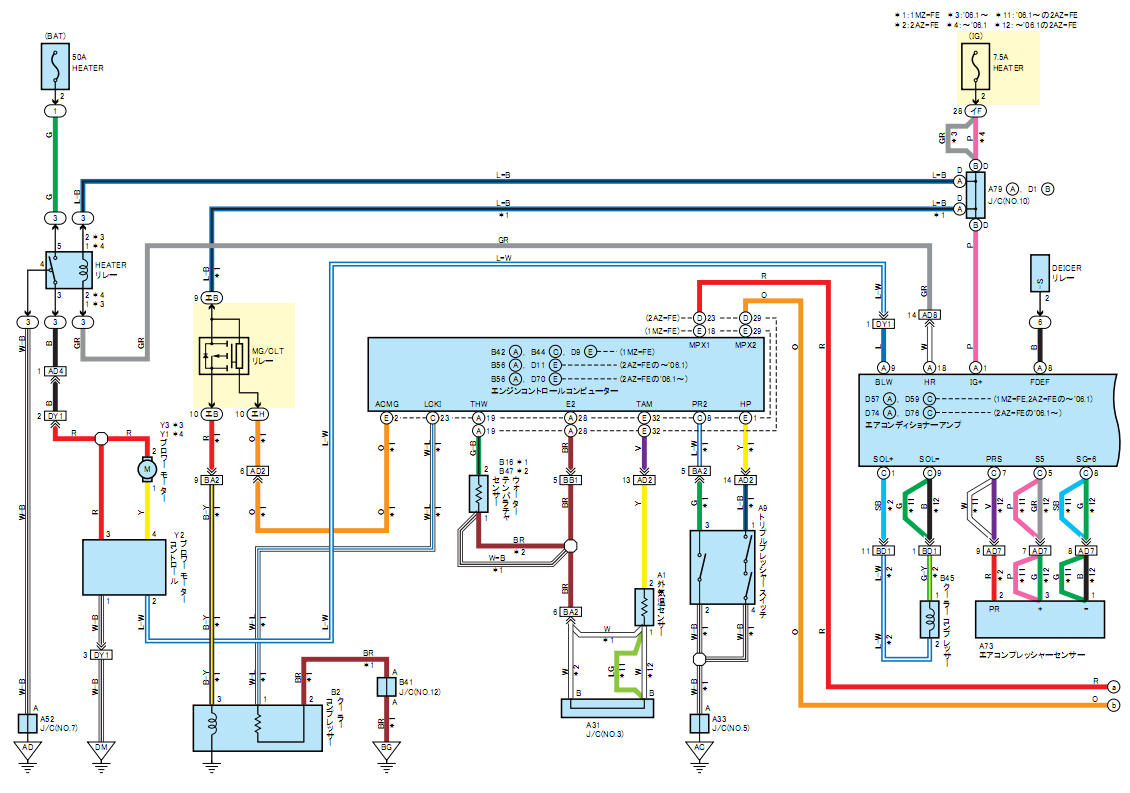This screenshot has height=793, width=1130.
Task: Select the A79 J/C (NO.10) connector block
Action: [975, 195]
